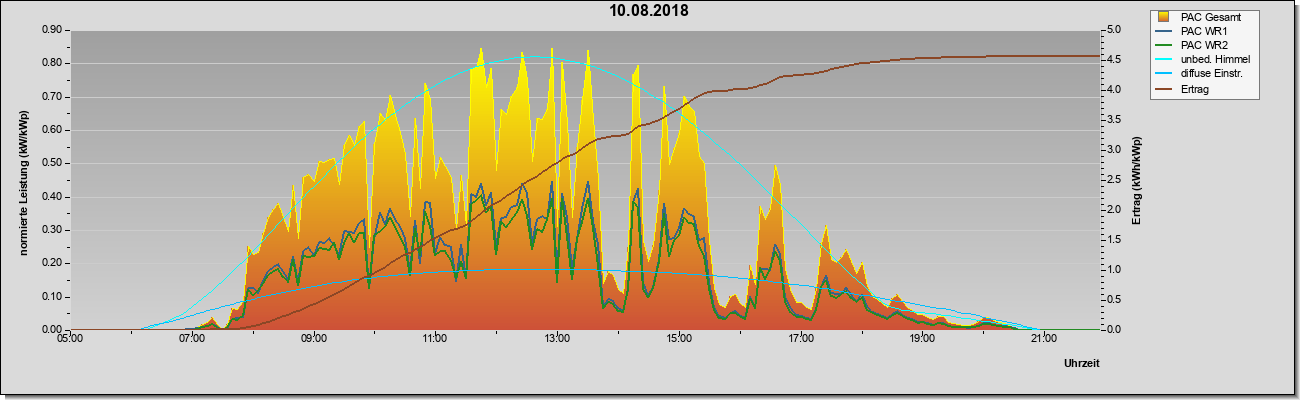
Task: Click the 0.30 left axis value
Action: (x=52, y=230)
